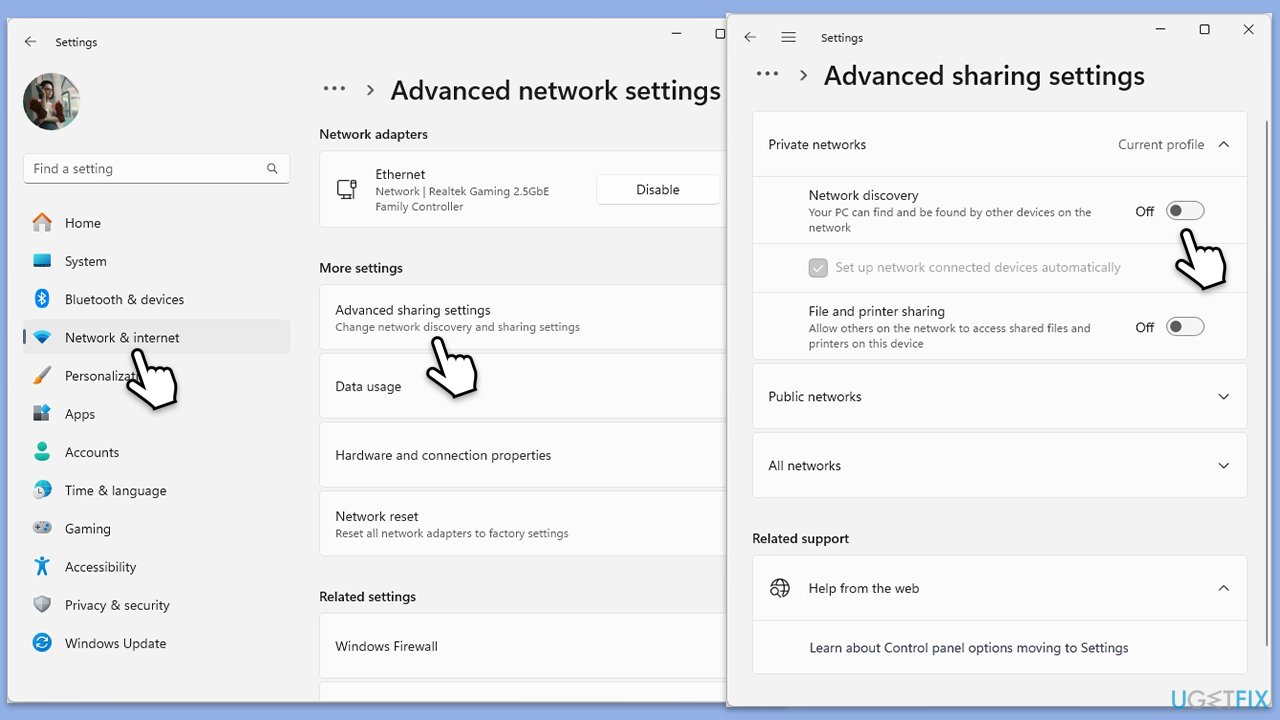Viewport: 1280px width, 720px height.
Task: Expand the Public networks section
Action: point(1000,397)
